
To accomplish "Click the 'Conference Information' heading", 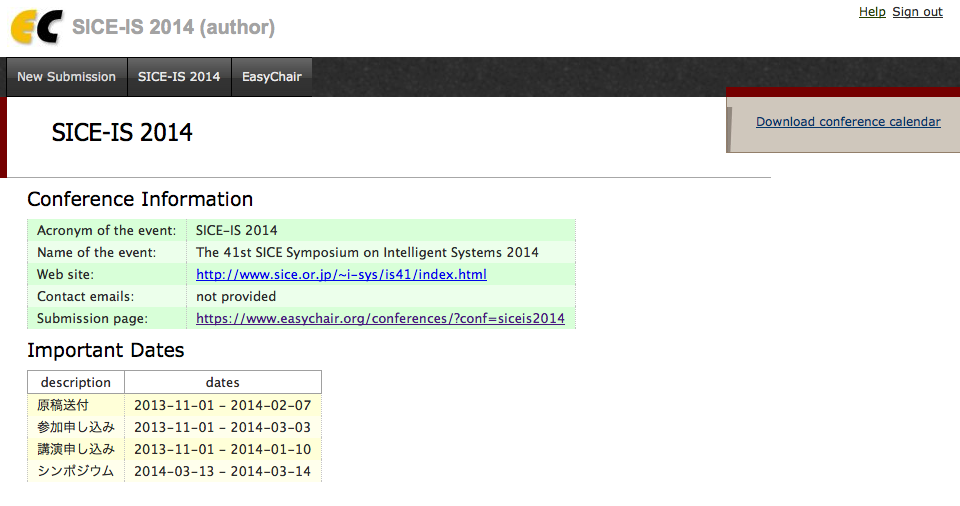I will (x=140, y=199).
